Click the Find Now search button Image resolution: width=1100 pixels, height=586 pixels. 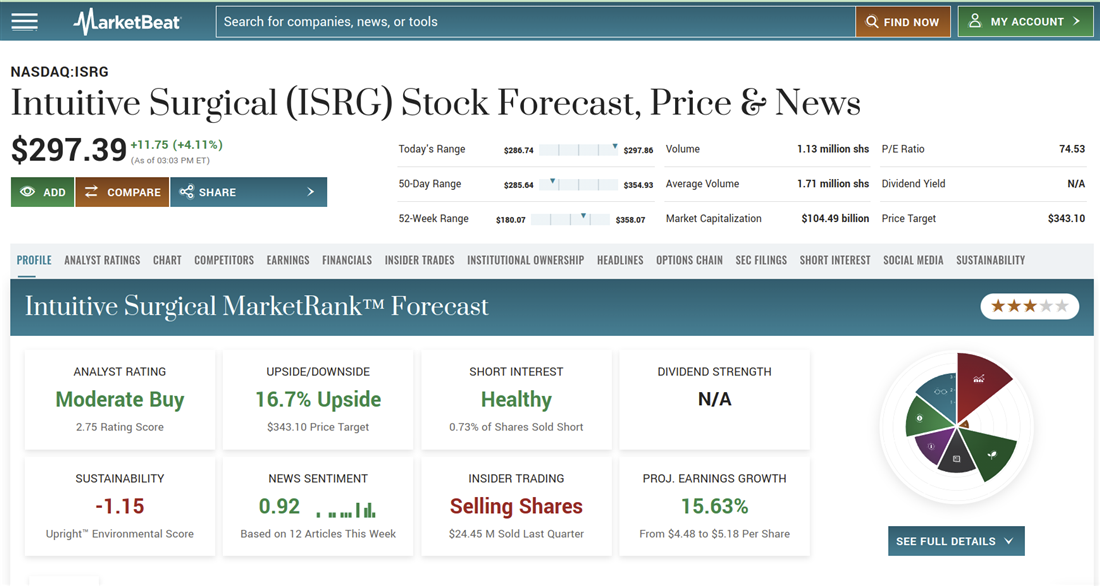click(903, 21)
